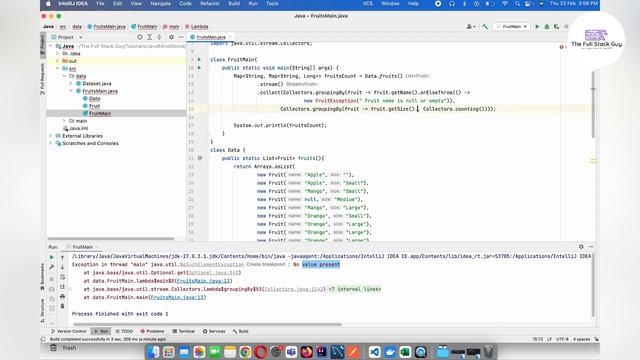Clear console with trash icon
Screen dimensions: 640x360
[62, 306]
